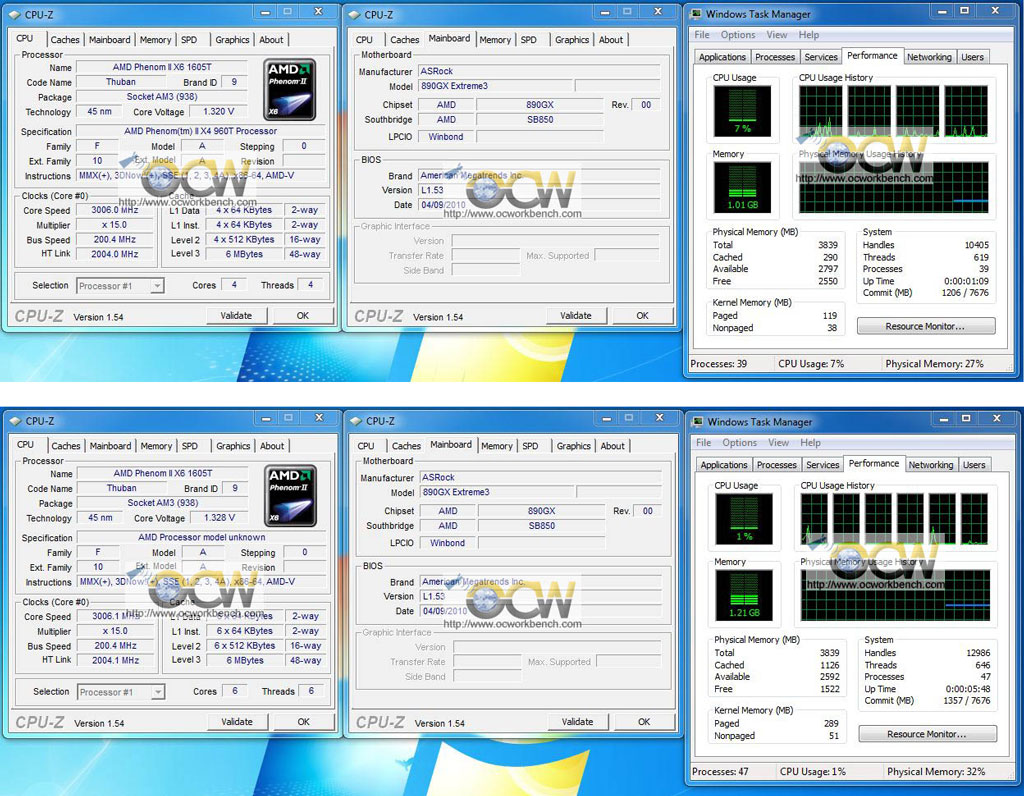The image size is (1024, 796).
Task: Open the About tab in the 4-core CPU-Z window
Action: click(271, 40)
